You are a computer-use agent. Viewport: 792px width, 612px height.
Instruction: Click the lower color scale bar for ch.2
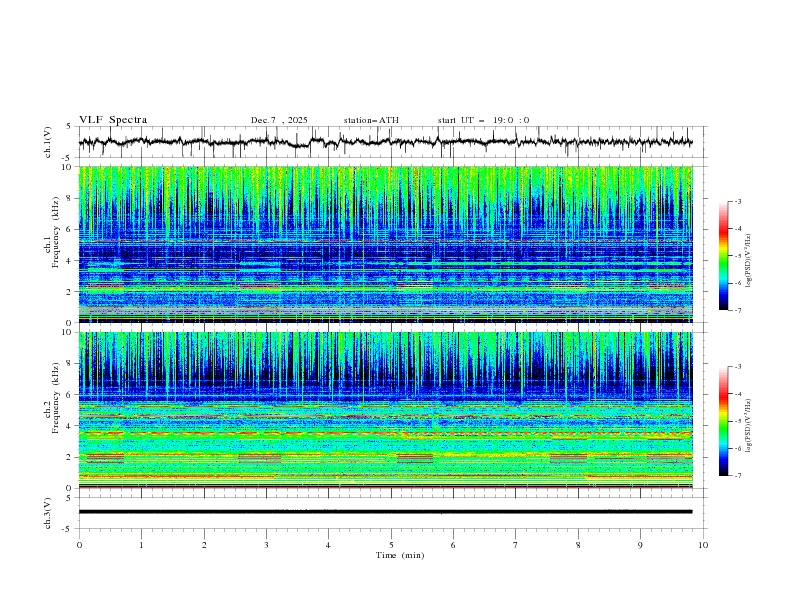(x=723, y=421)
